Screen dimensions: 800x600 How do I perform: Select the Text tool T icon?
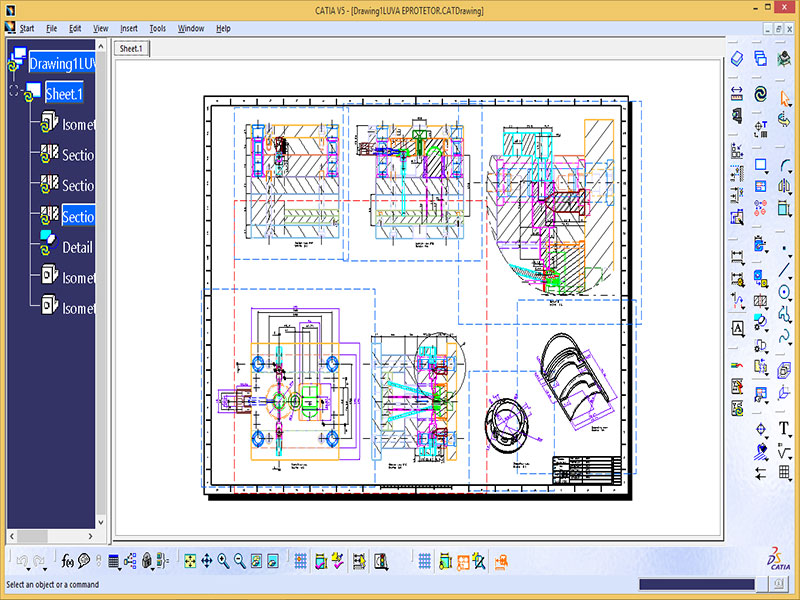[x=784, y=429]
